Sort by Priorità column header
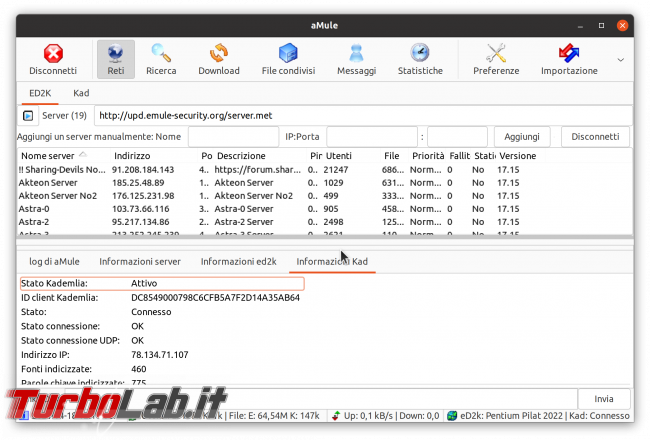Viewport: 650px width, 440px height. [x=428, y=156]
